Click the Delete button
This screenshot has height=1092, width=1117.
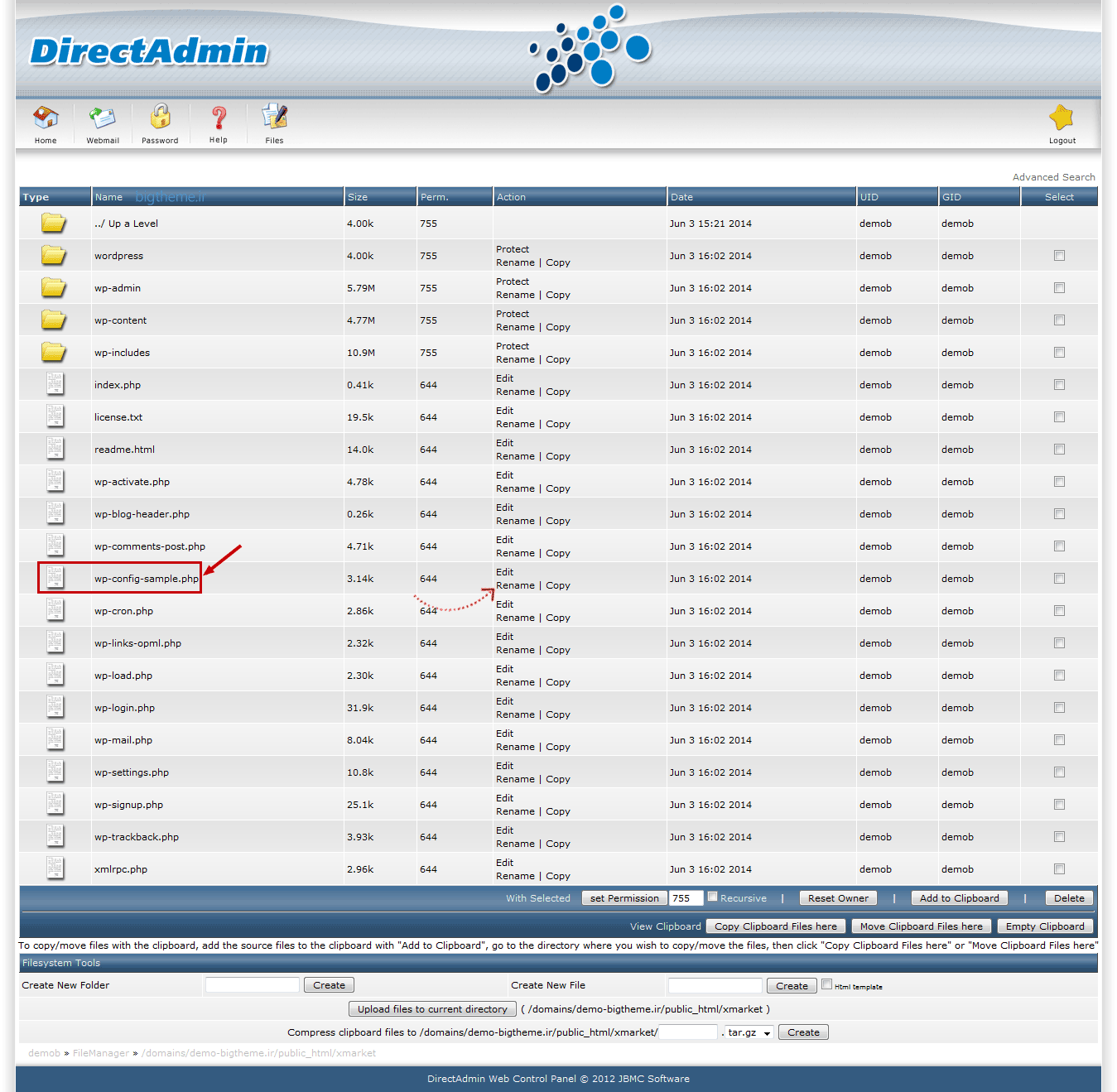pos(1069,898)
